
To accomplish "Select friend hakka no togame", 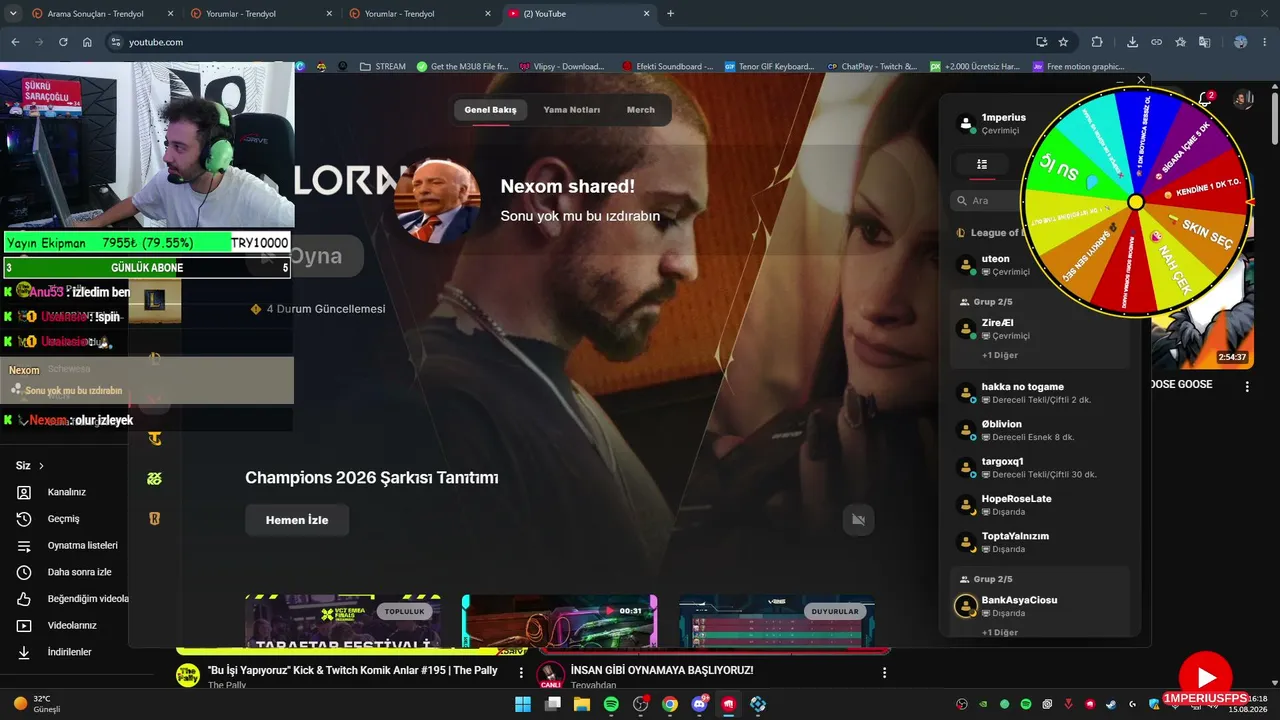I will coord(1040,393).
